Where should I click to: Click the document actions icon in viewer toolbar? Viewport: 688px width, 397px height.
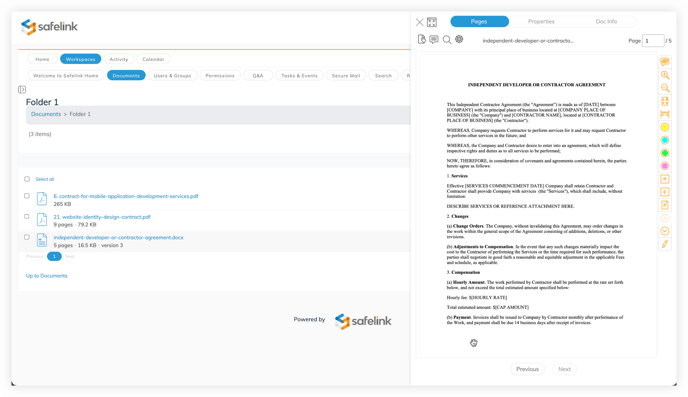pos(422,39)
